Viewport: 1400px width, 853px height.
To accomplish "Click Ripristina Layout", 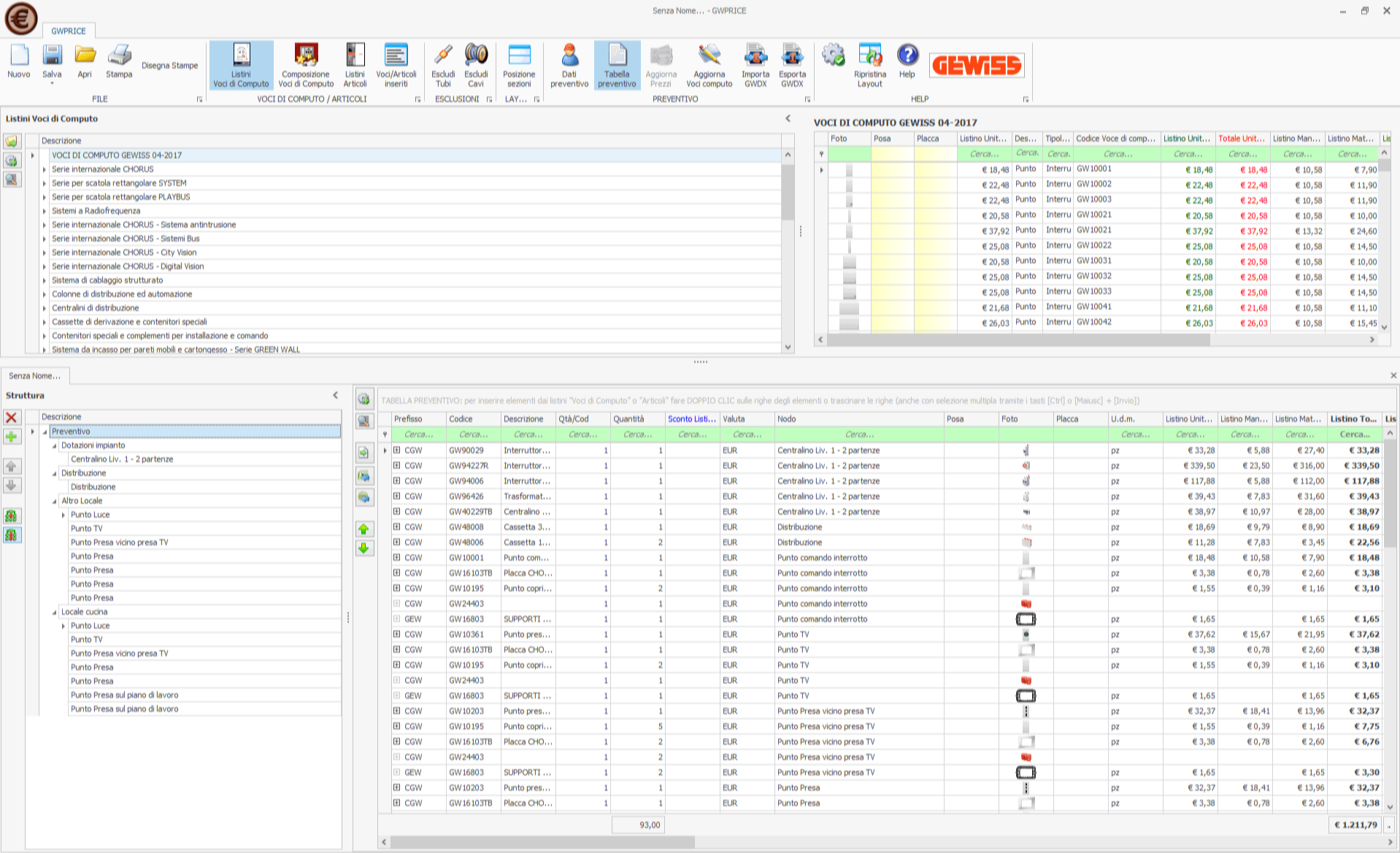I will [870, 65].
